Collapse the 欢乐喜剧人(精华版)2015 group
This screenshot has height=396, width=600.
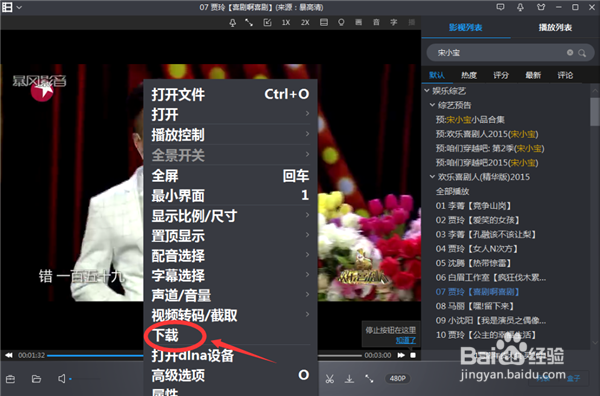tap(432, 177)
